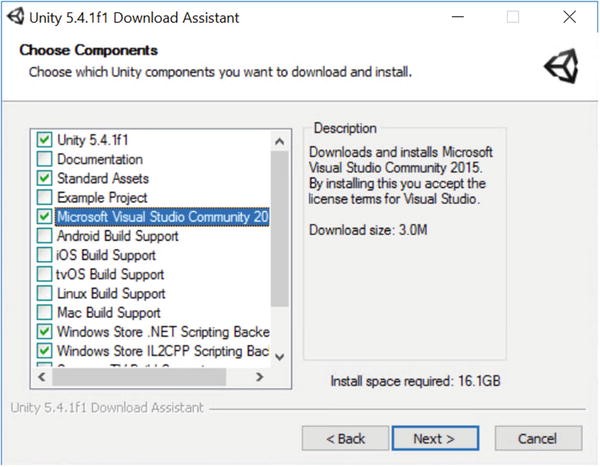
Task: Select the iOS Build Support label
Action: 106,255
